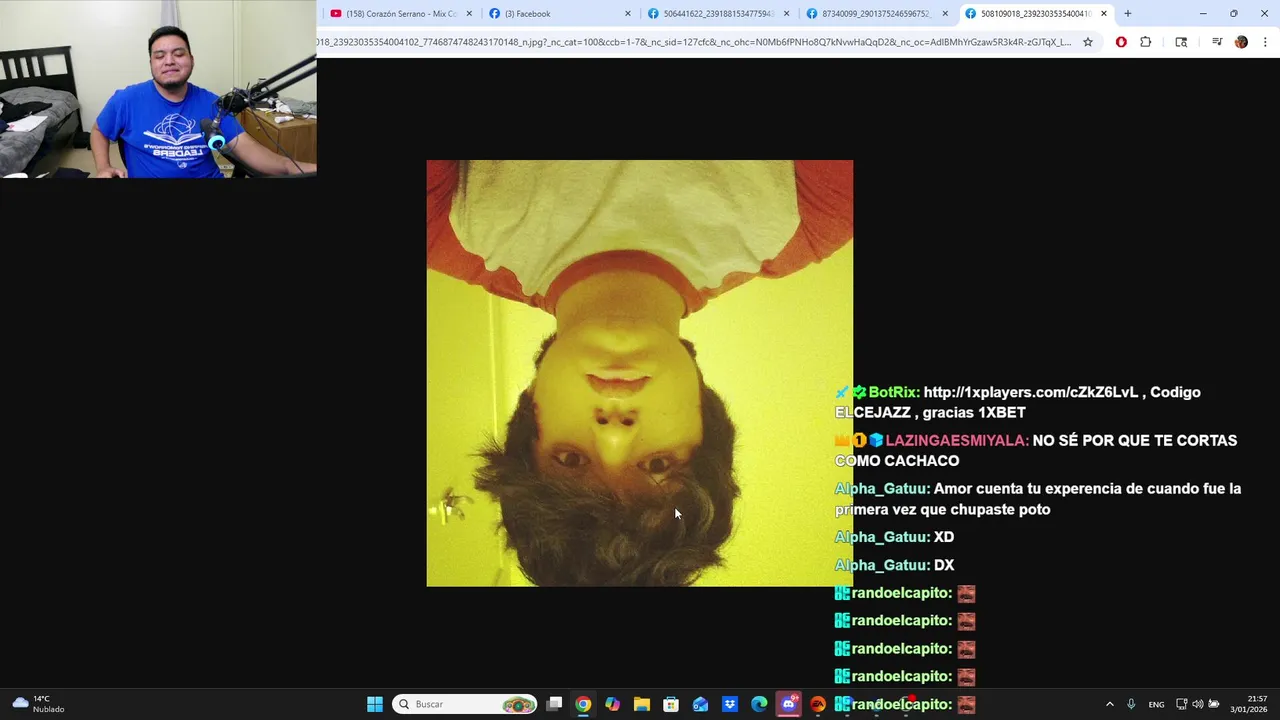Open the Chrome profile avatar
Viewport: 1280px width, 720px height.
coord(1241,42)
